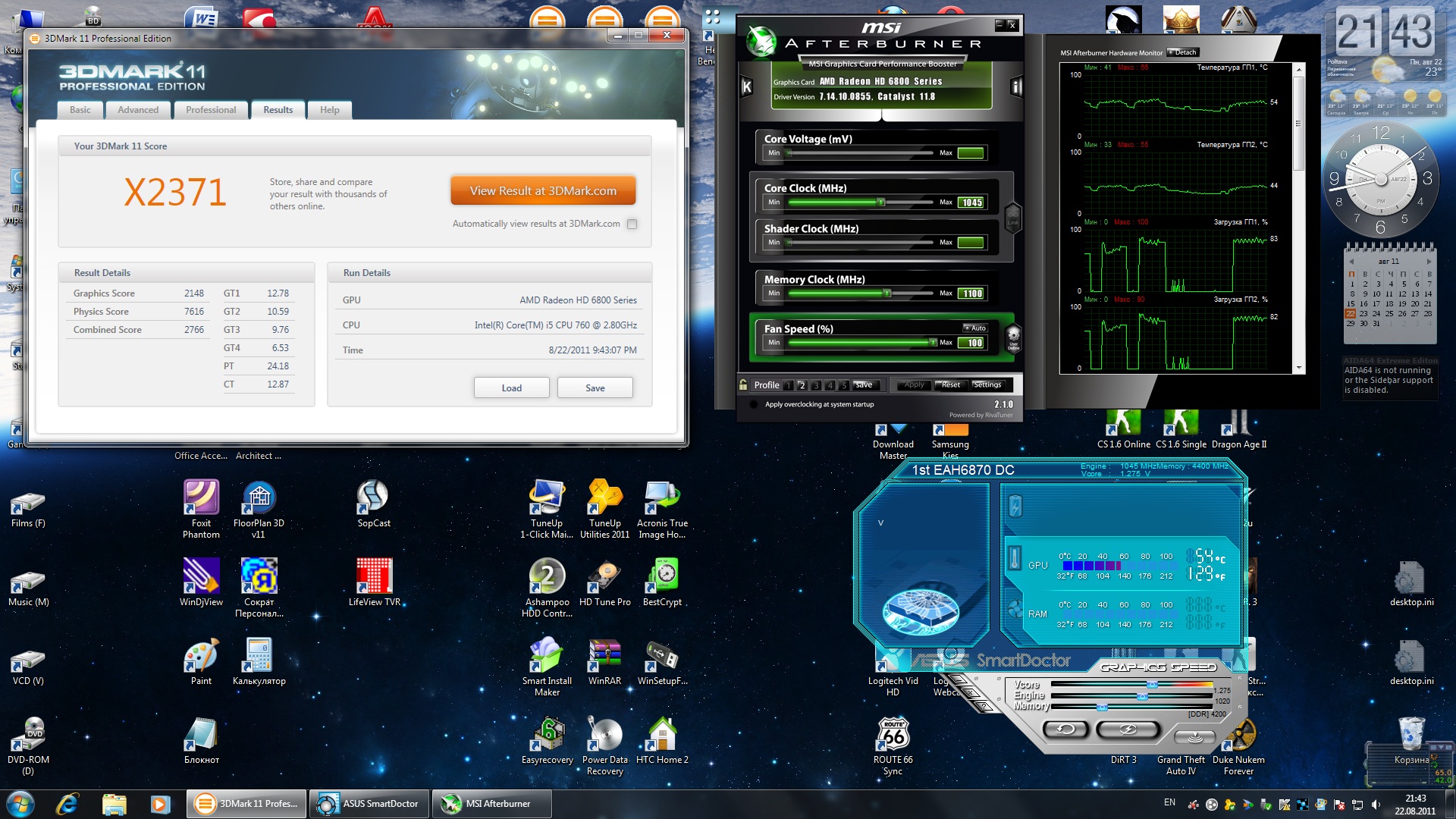Screen dimensions: 1456x819
Task: Toggle Apply overclocking at system startup
Action: point(753,404)
